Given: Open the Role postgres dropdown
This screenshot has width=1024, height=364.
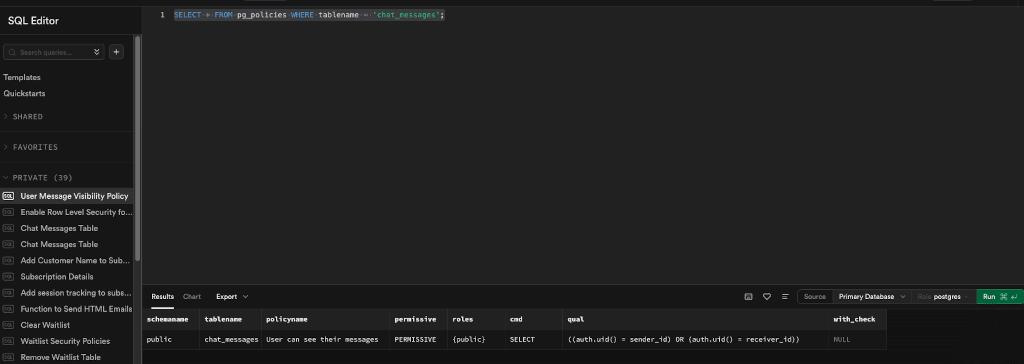Looking at the screenshot, I should pyautogui.click(x=943, y=297).
